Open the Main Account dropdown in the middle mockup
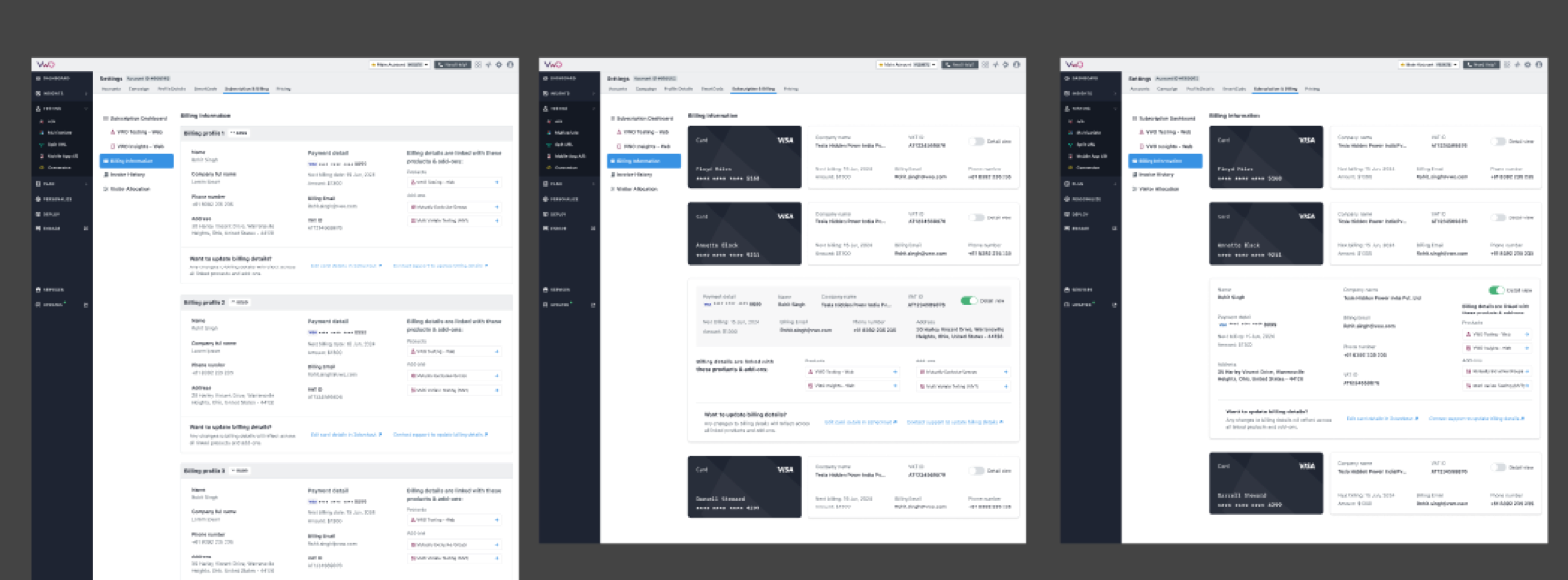 click(907, 64)
